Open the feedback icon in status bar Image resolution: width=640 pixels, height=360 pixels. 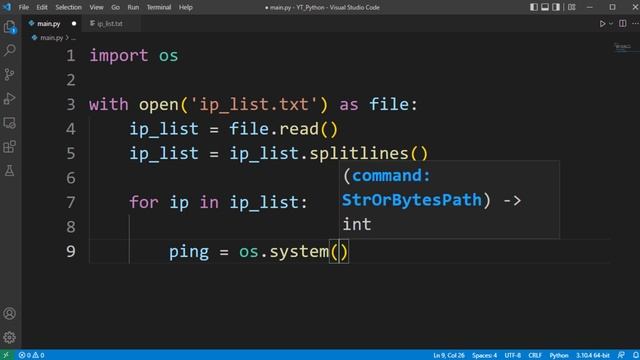[621, 355]
